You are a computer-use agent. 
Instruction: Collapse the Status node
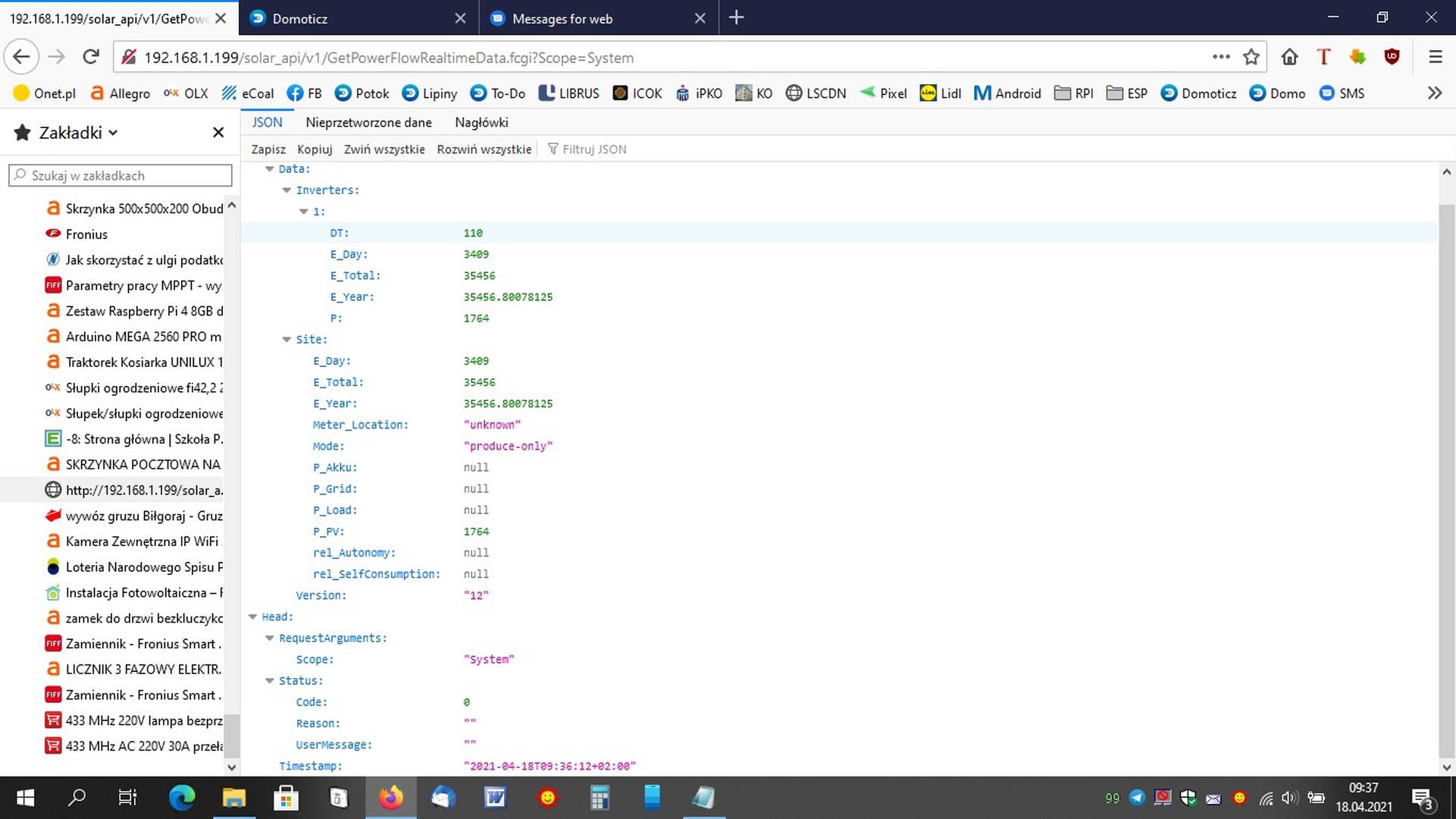coord(269,681)
